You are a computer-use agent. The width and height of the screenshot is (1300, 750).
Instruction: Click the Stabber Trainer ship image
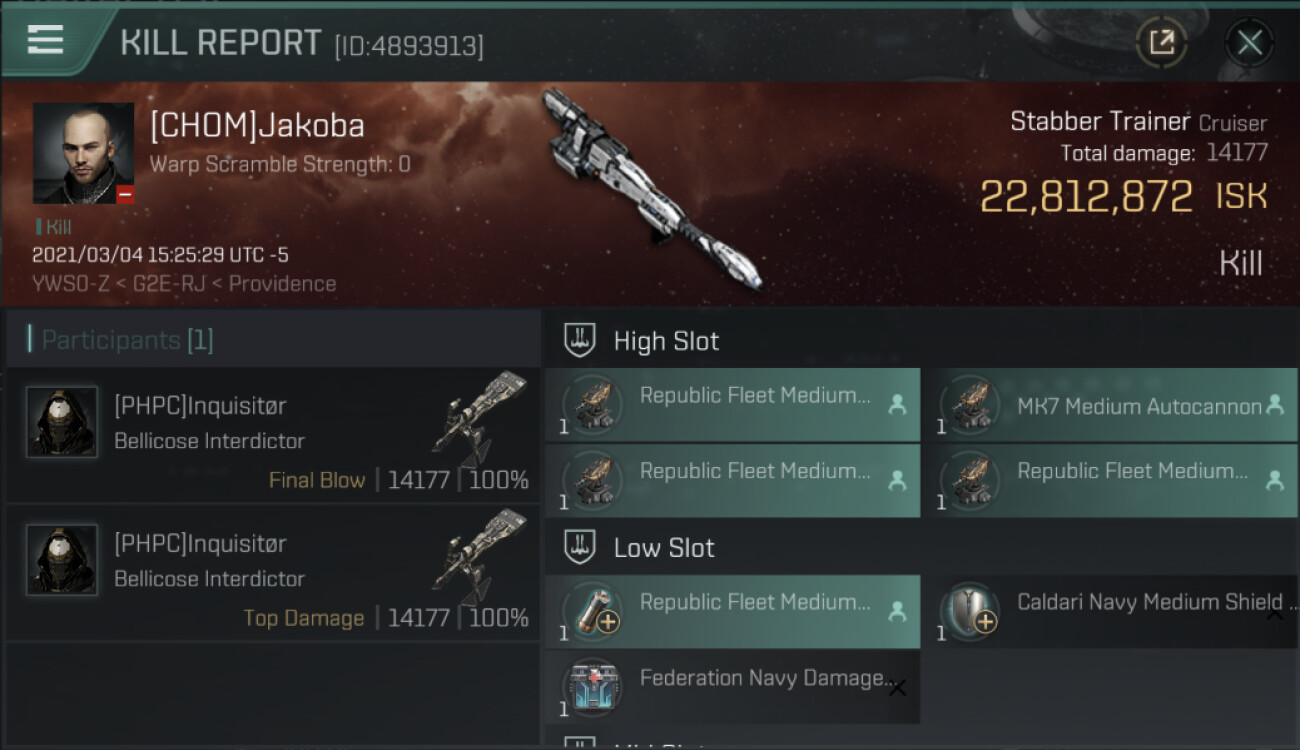(651, 190)
